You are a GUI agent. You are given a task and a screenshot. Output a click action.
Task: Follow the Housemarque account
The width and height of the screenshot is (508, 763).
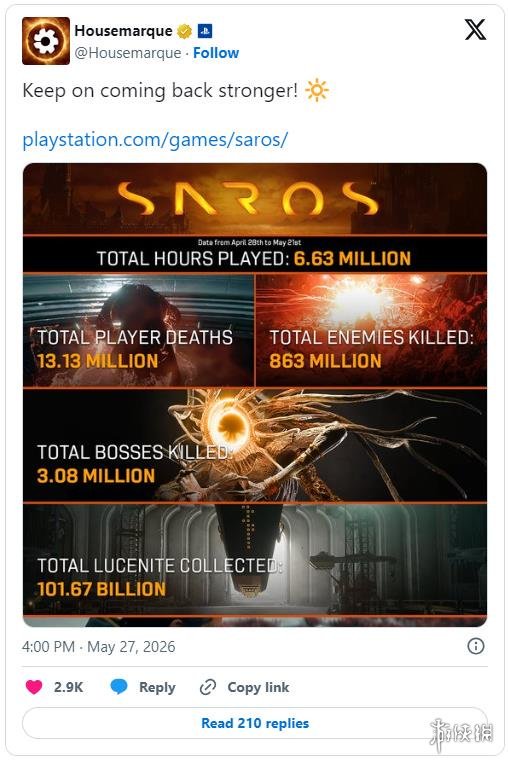(x=216, y=53)
